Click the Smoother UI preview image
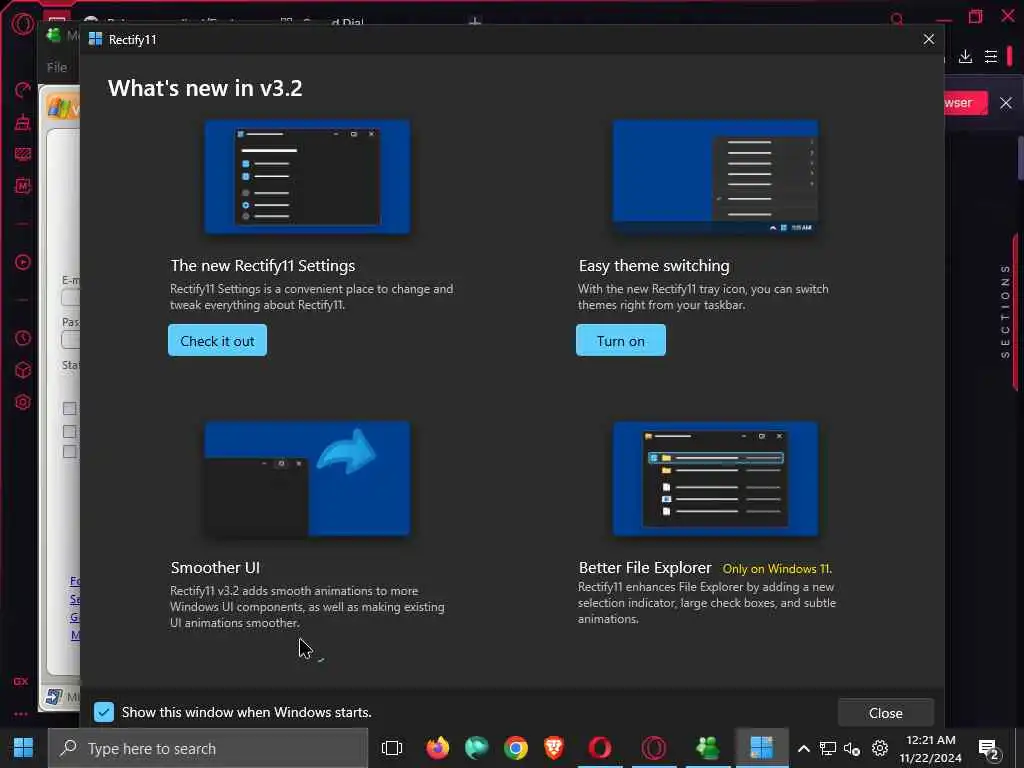The width and height of the screenshot is (1024, 768). [x=308, y=479]
